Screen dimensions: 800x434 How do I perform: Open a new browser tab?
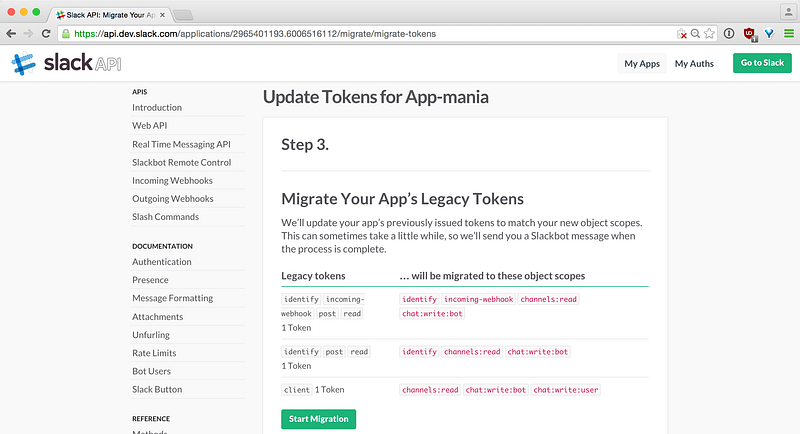click(x=183, y=15)
